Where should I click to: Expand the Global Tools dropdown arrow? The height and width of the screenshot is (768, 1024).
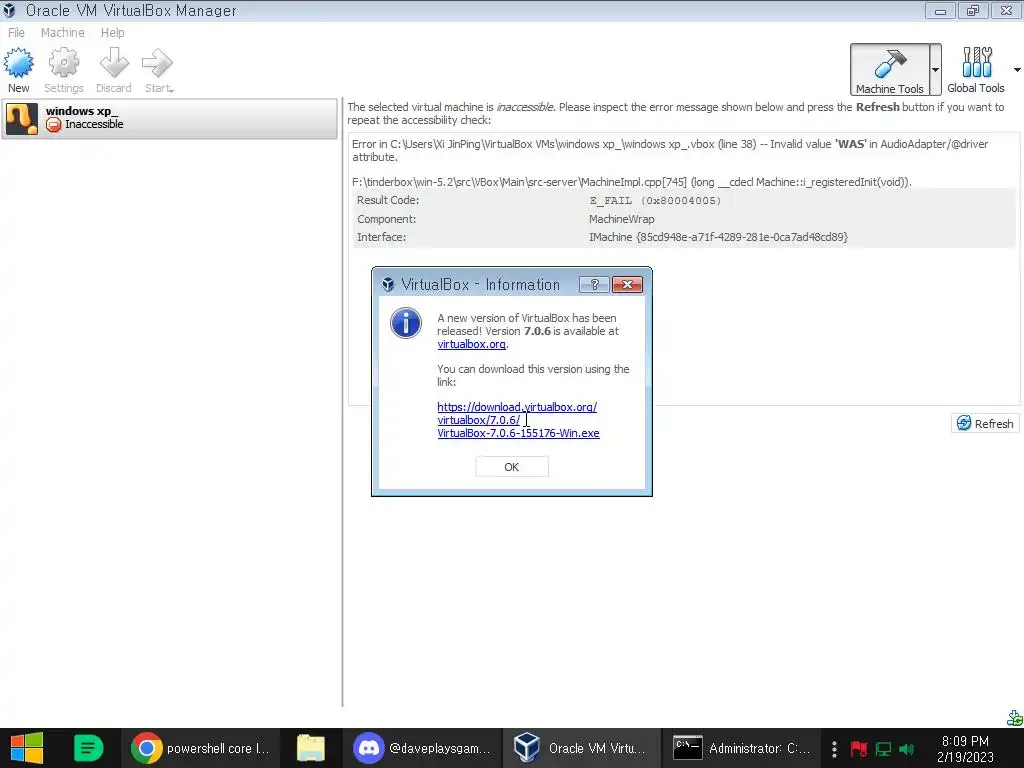coord(1017,69)
